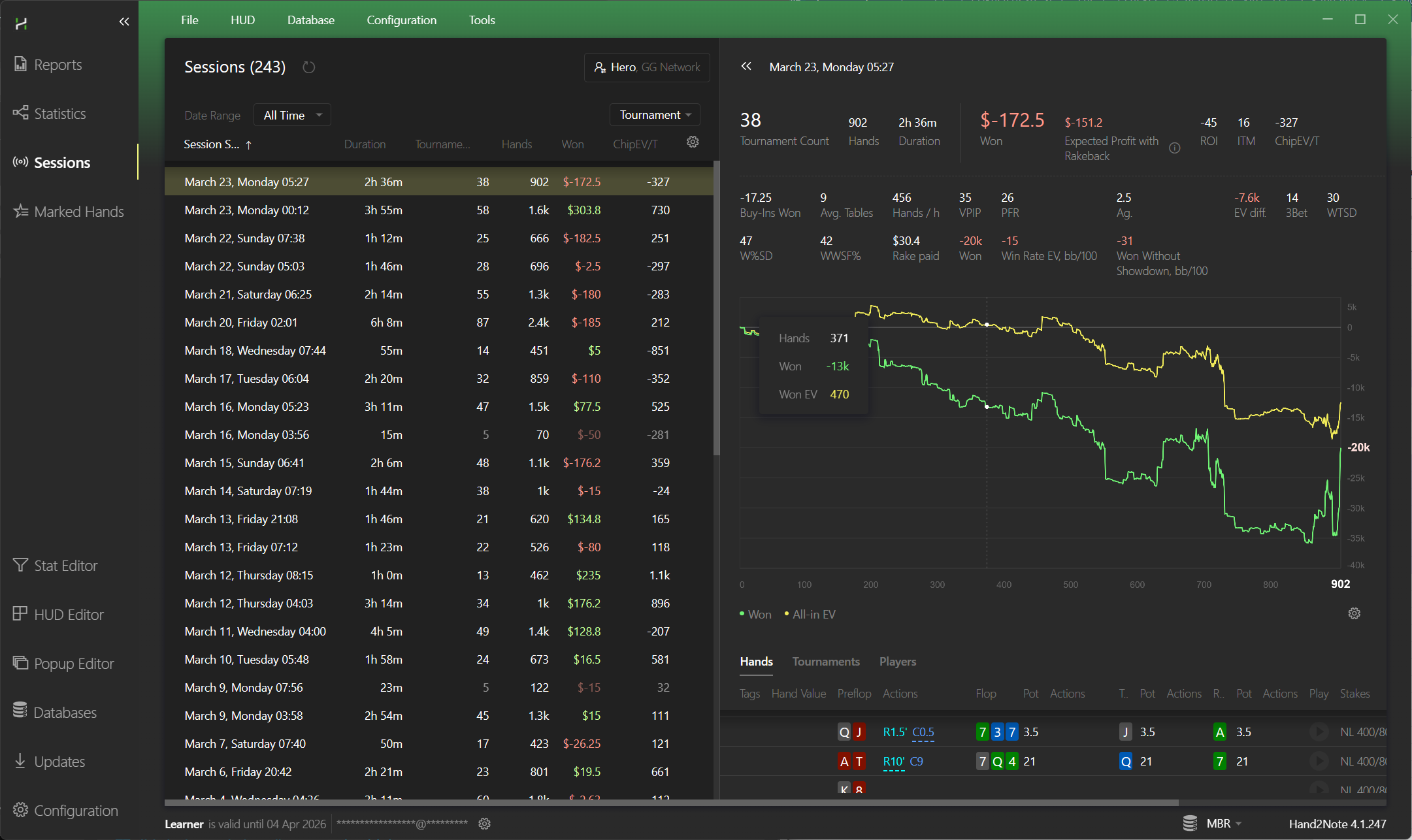Open the Database menu

pos(310,20)
